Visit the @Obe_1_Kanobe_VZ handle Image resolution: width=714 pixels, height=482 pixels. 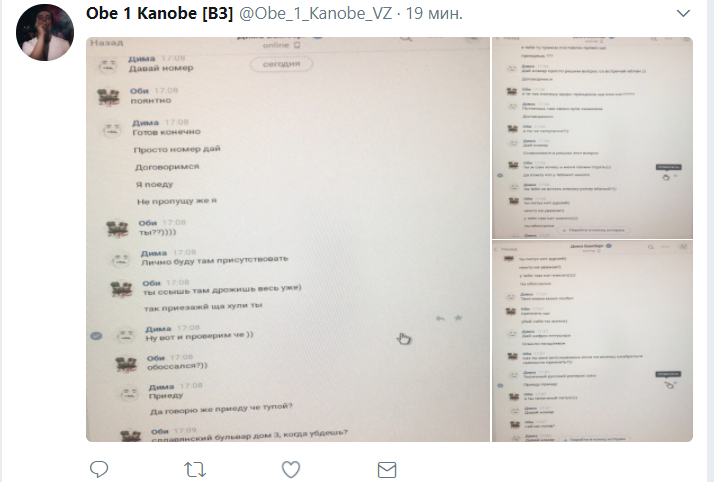tap(315, 14)
